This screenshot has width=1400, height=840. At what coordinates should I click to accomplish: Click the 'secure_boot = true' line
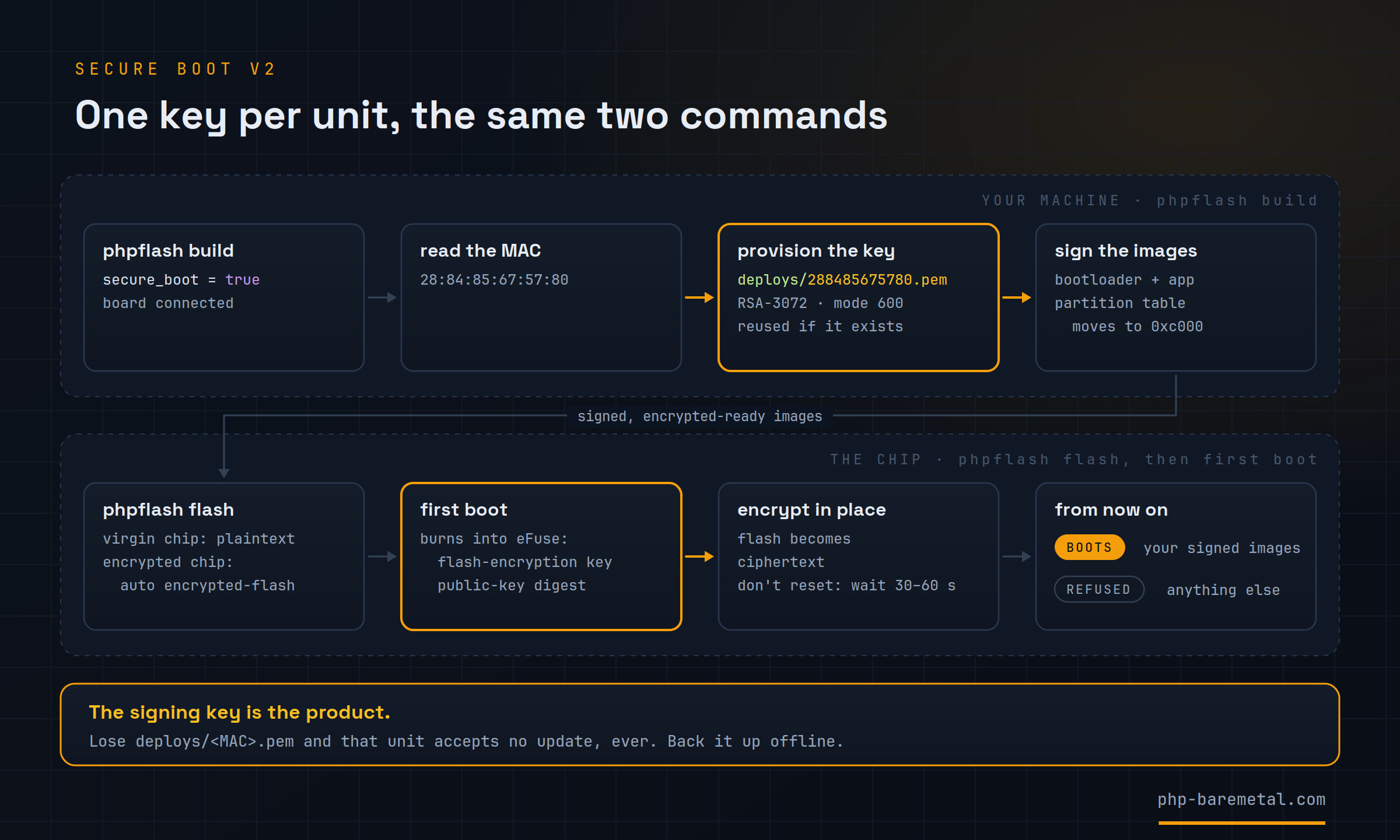[x=181, y=280]
